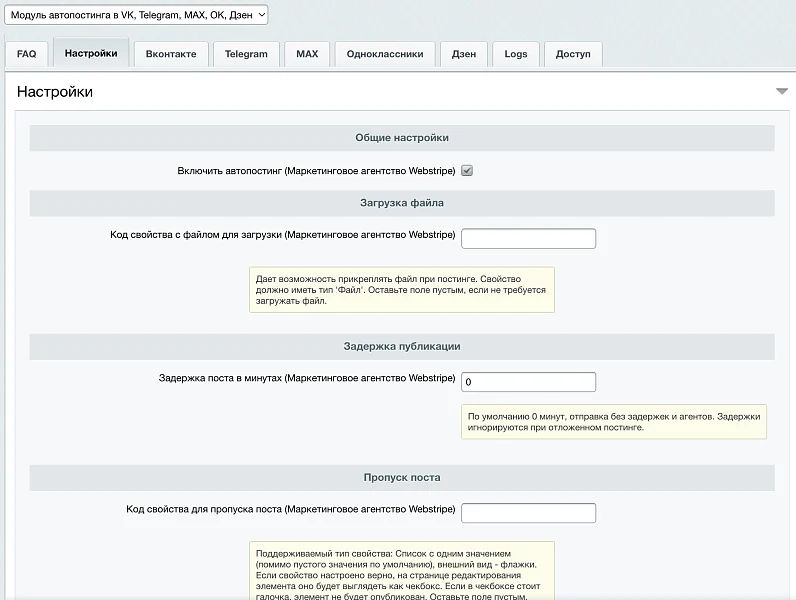
Task: Click the Код свойства с файлом label
Action: (x=283, y=235)
